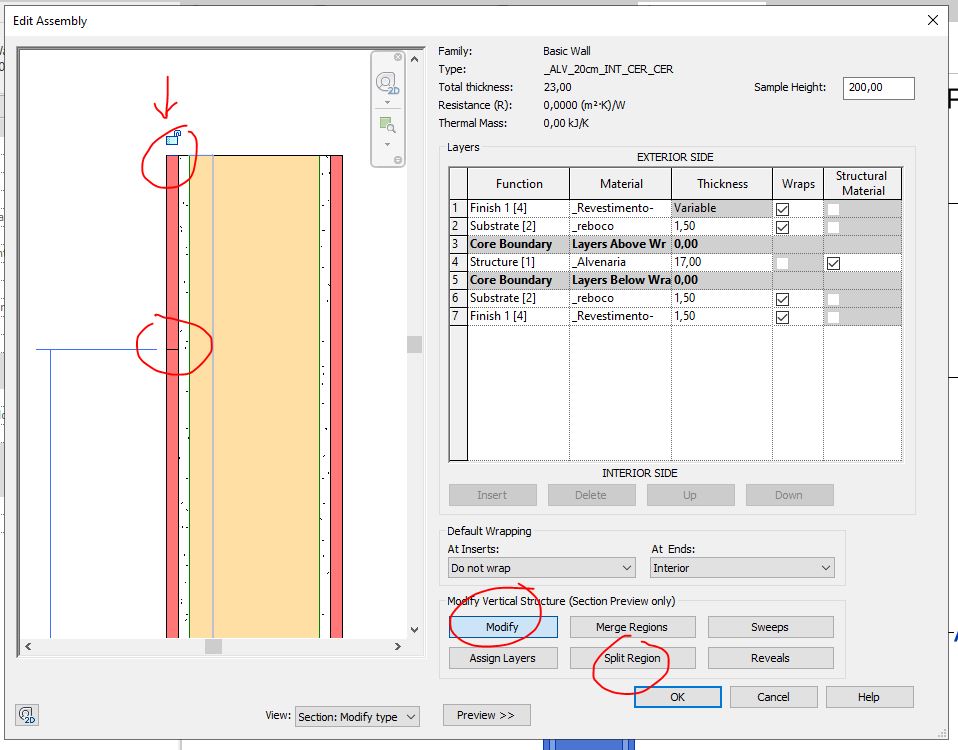The height and width of the screenshot is (750, 958).
Task: Click the Preview >> button
Action: (x=486, y=715)
